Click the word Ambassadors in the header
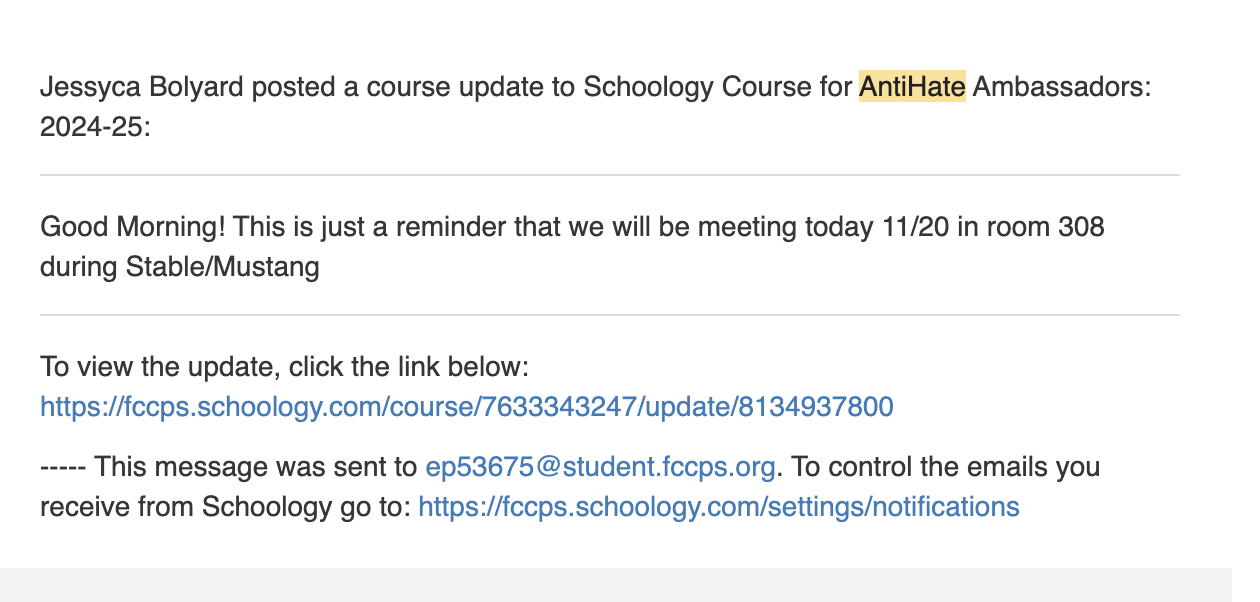The image size is (1260, 602). (1061, 88)
